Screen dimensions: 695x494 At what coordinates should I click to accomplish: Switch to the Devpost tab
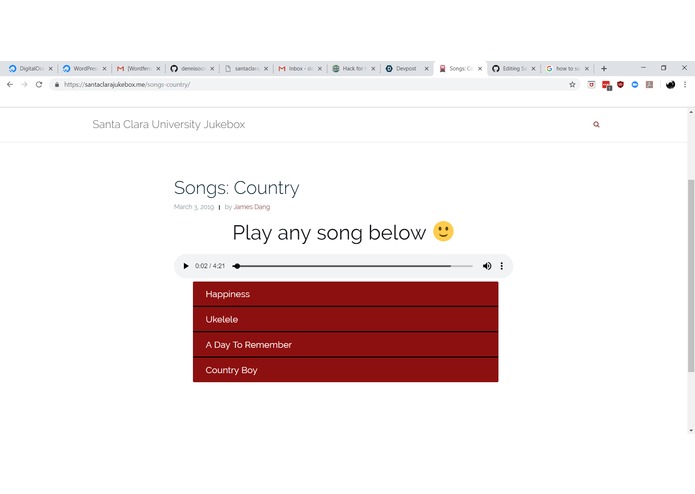[405, 68]
